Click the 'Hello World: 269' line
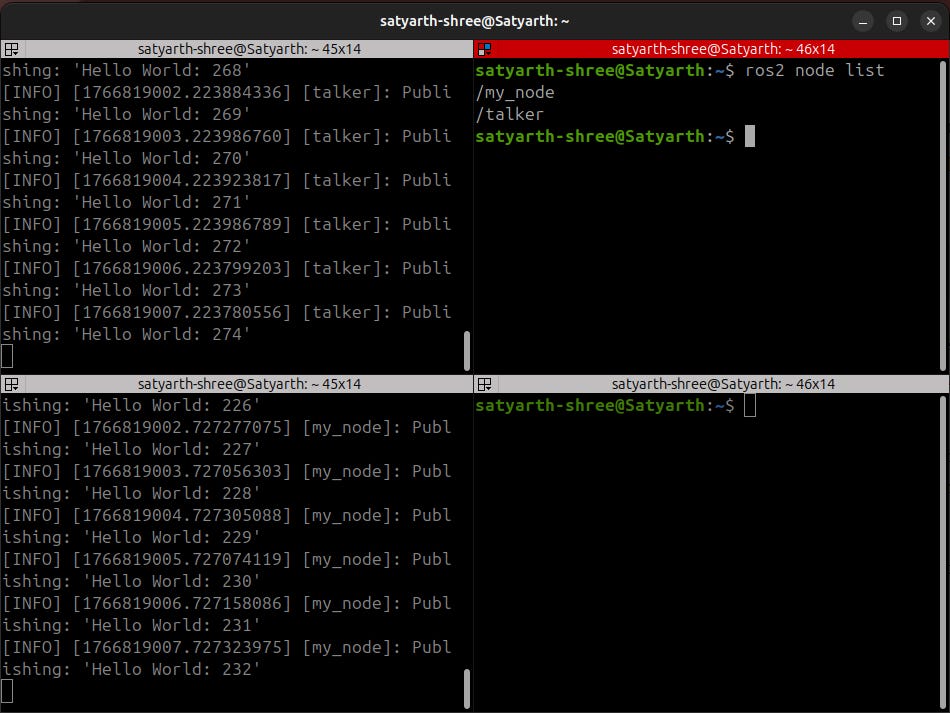 (125, 114)
